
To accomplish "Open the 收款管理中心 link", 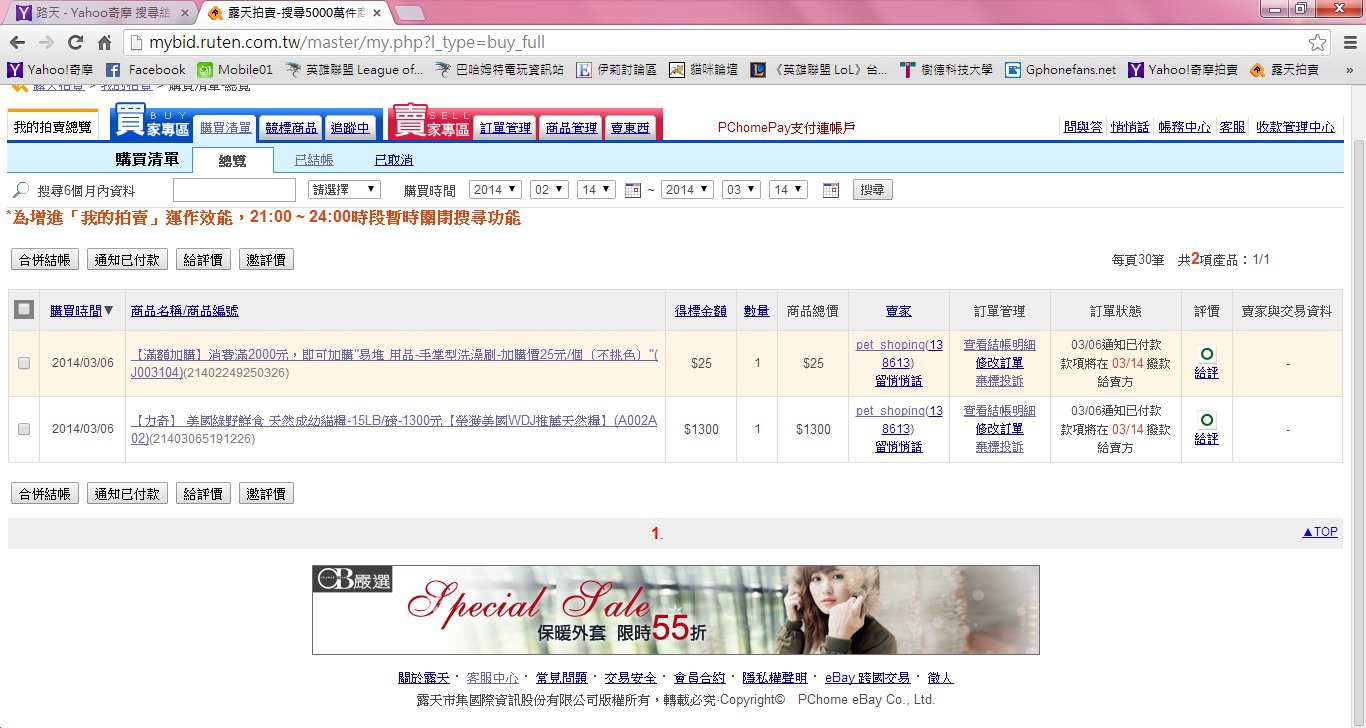I will 1295,127.
